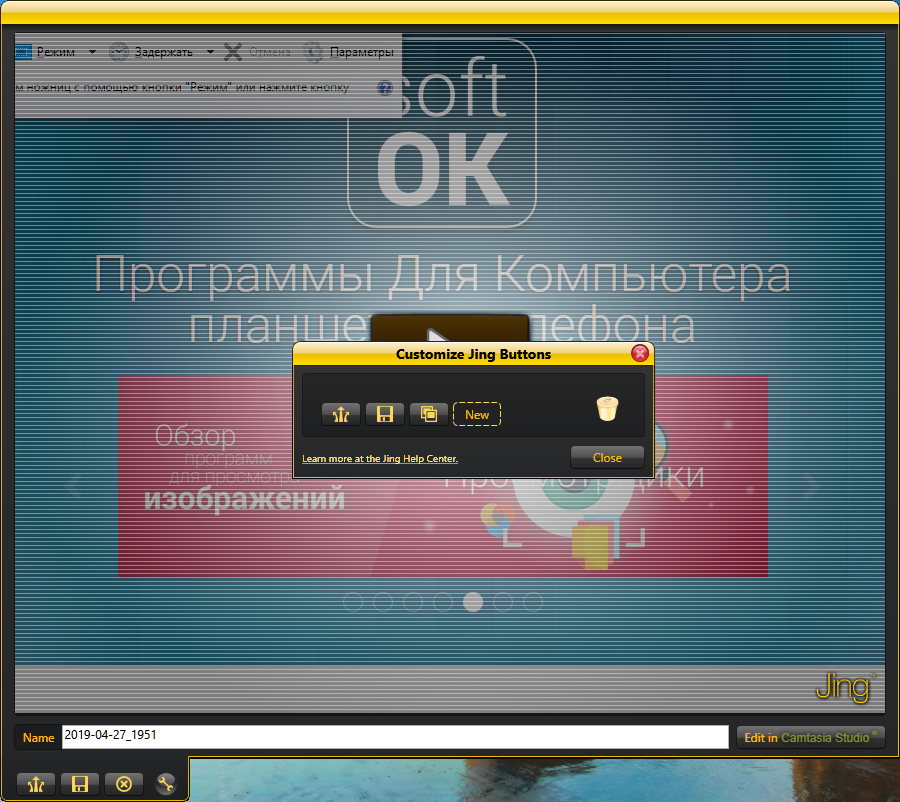900x802 pixels.
Task: Click the Copy icon in Customize Jing Buttons
Action: point(429,414)
